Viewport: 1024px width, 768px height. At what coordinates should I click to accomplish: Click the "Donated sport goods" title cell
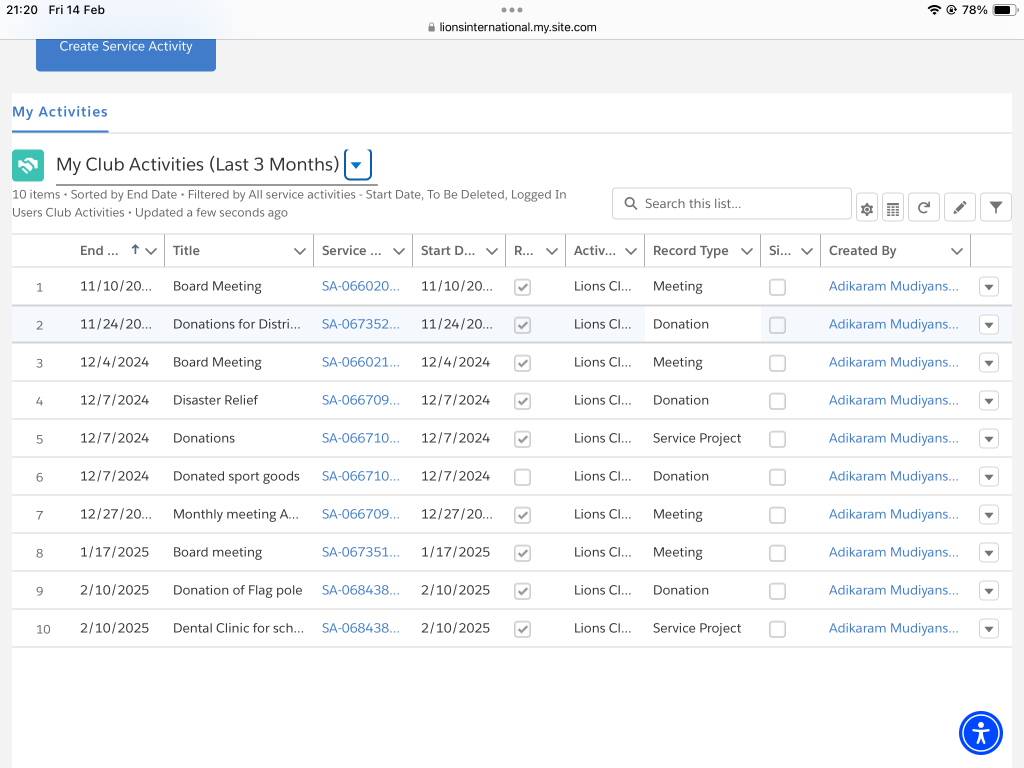[236, 476]
